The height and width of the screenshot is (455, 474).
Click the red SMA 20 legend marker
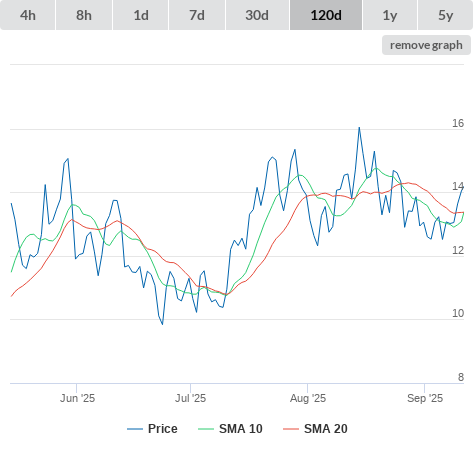click(x=291, y=429)
